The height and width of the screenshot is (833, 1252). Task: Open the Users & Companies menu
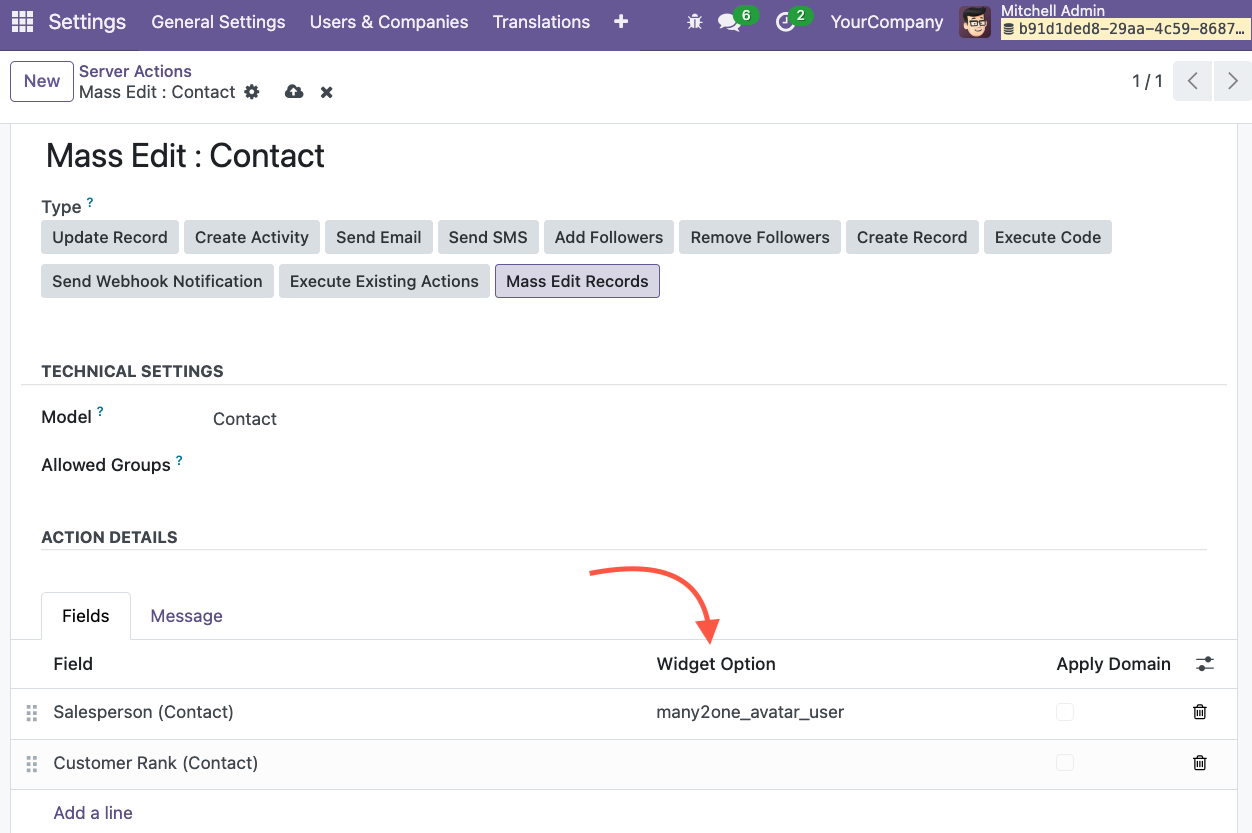389,21
